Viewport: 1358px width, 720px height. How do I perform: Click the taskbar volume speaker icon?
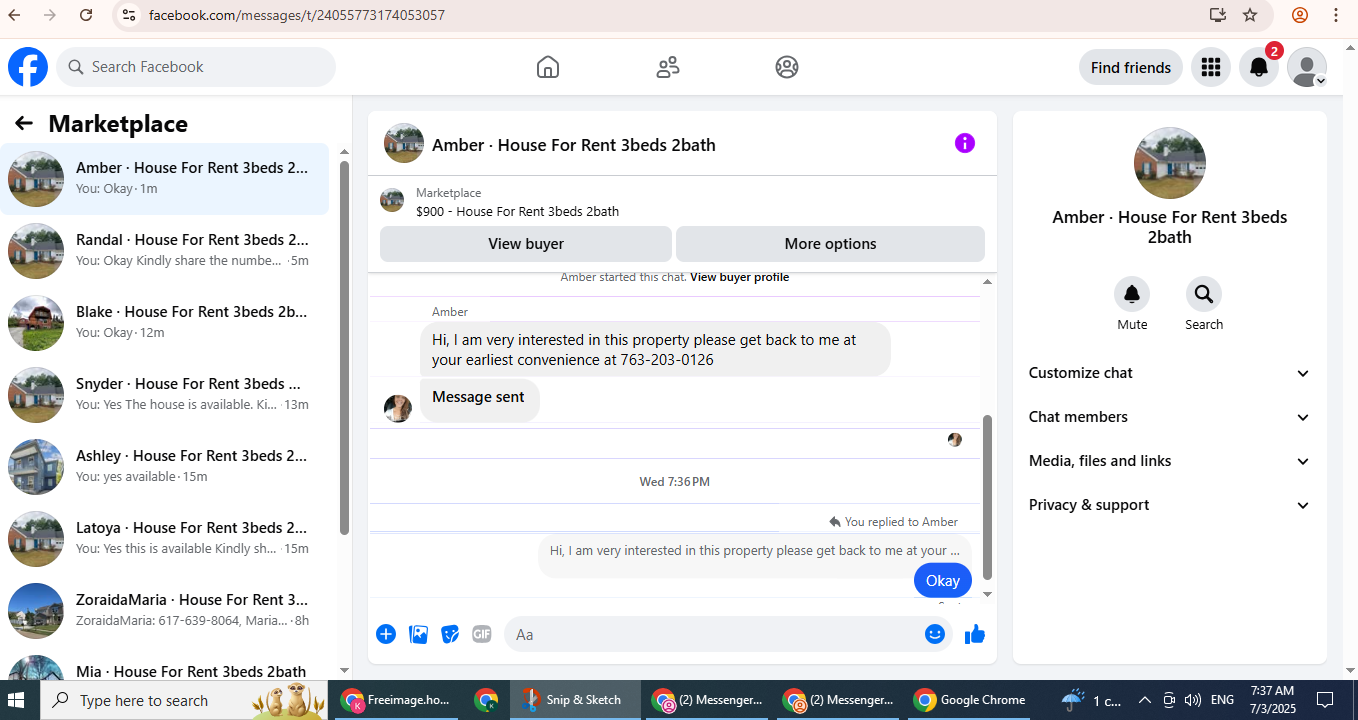1192,700
